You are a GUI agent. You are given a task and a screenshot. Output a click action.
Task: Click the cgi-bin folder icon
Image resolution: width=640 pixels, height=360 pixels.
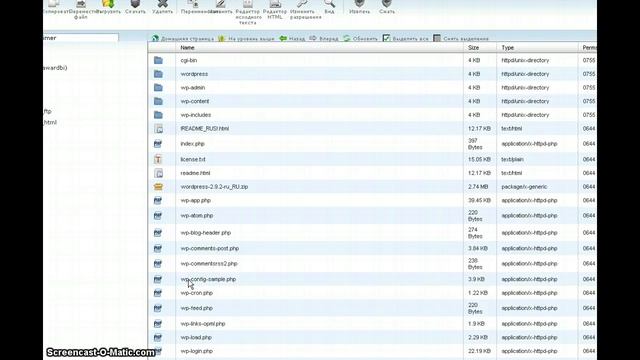point(158,60)
